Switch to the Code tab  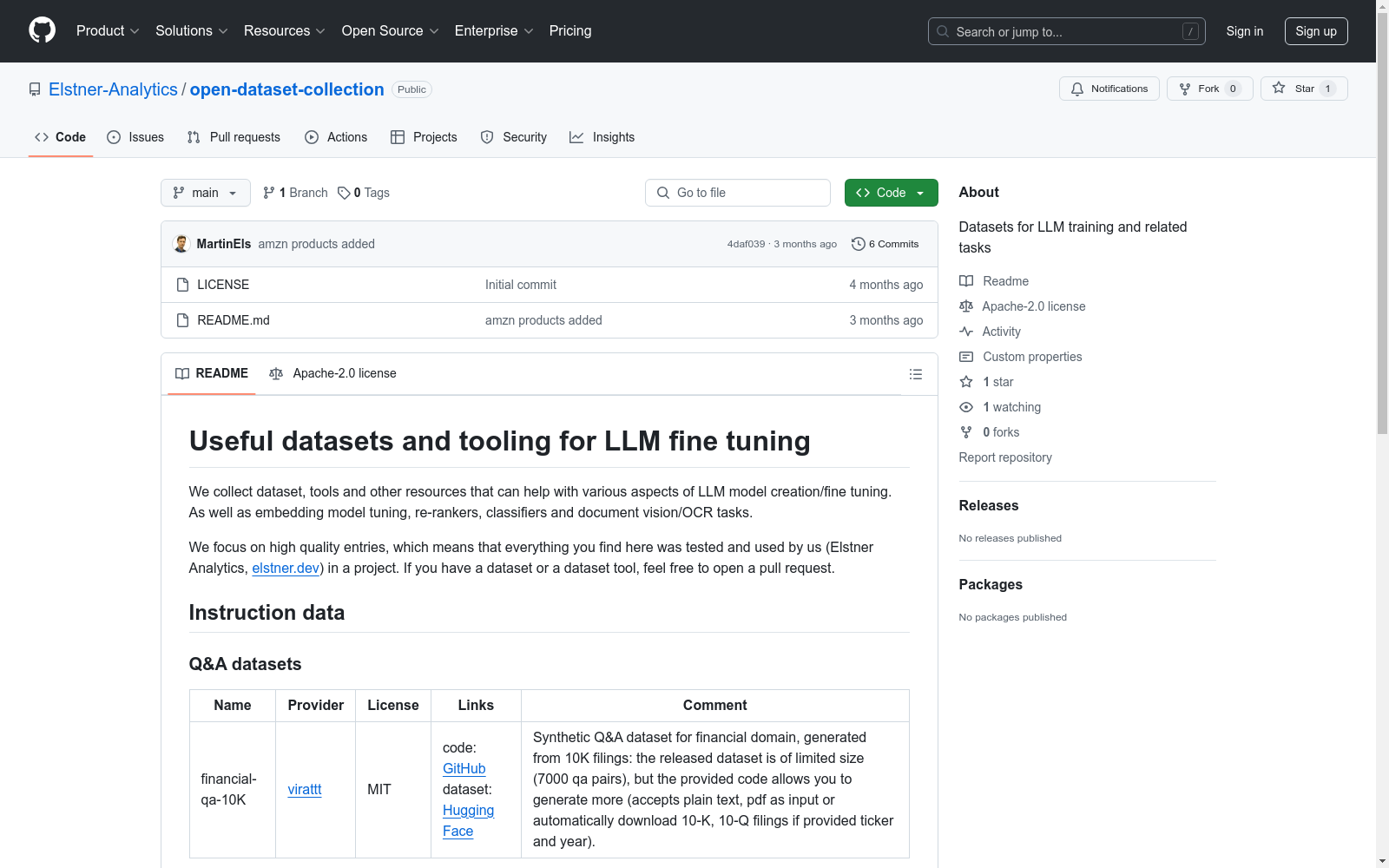(x=61, y=137)
